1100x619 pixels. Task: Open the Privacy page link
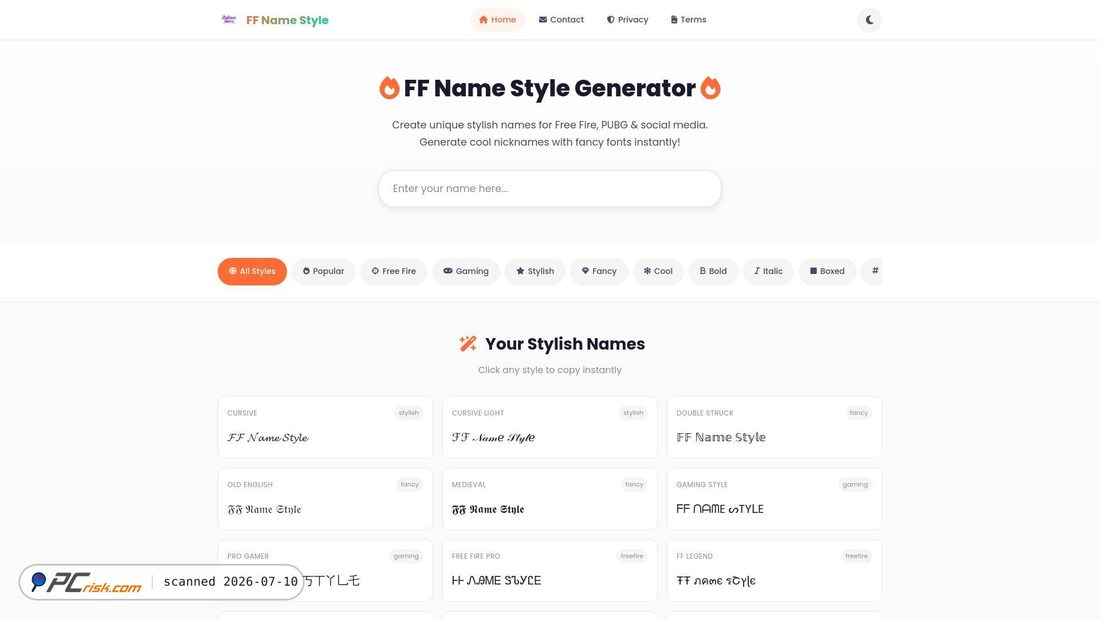627,20
